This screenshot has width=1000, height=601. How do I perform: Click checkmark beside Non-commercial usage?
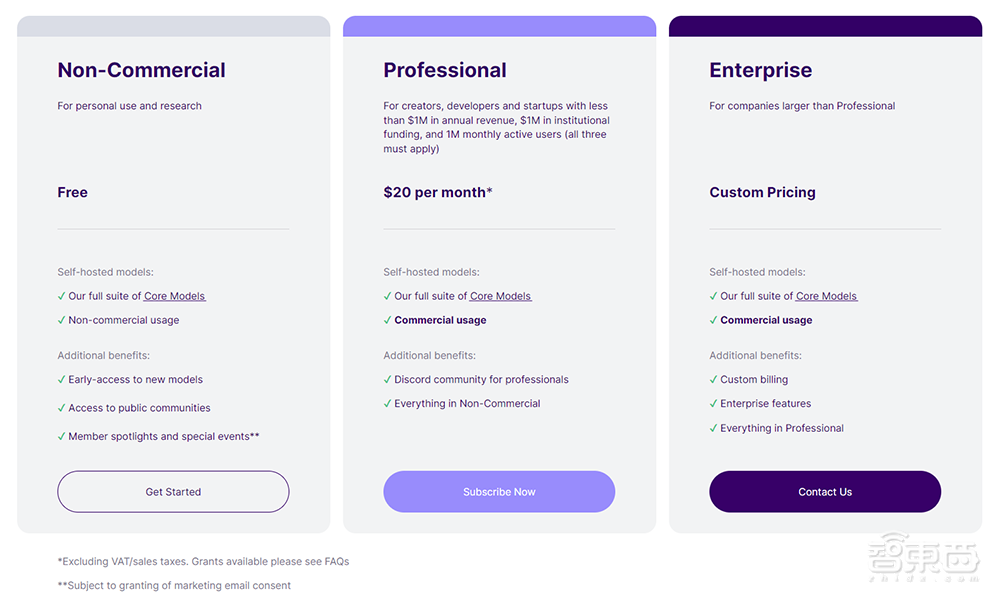(62, 320)
